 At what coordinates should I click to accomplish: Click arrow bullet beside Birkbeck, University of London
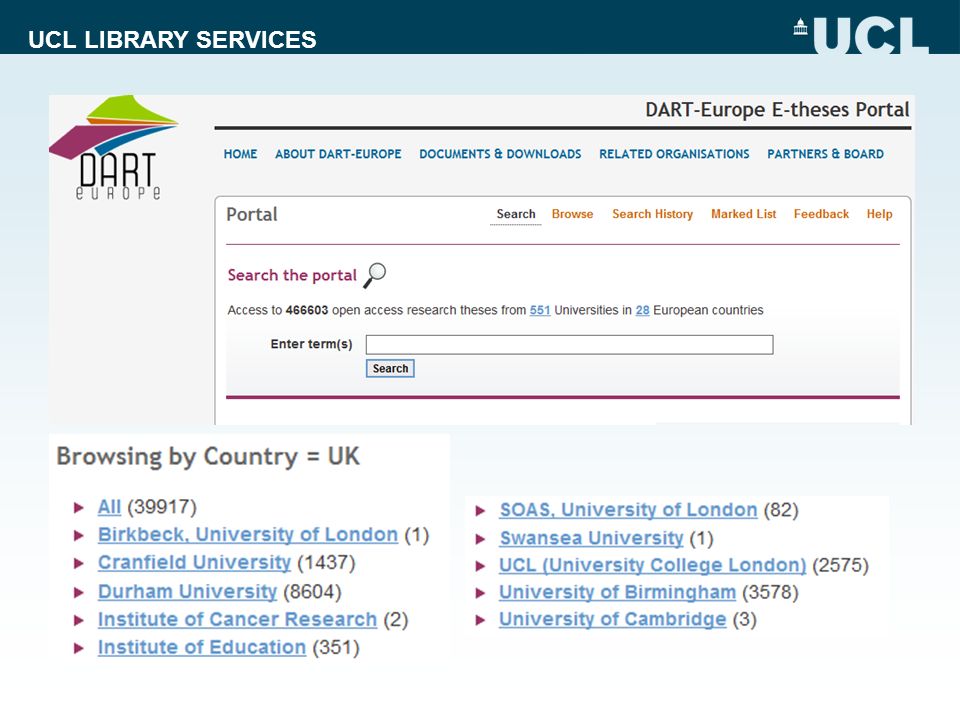[x=78, y=536]
